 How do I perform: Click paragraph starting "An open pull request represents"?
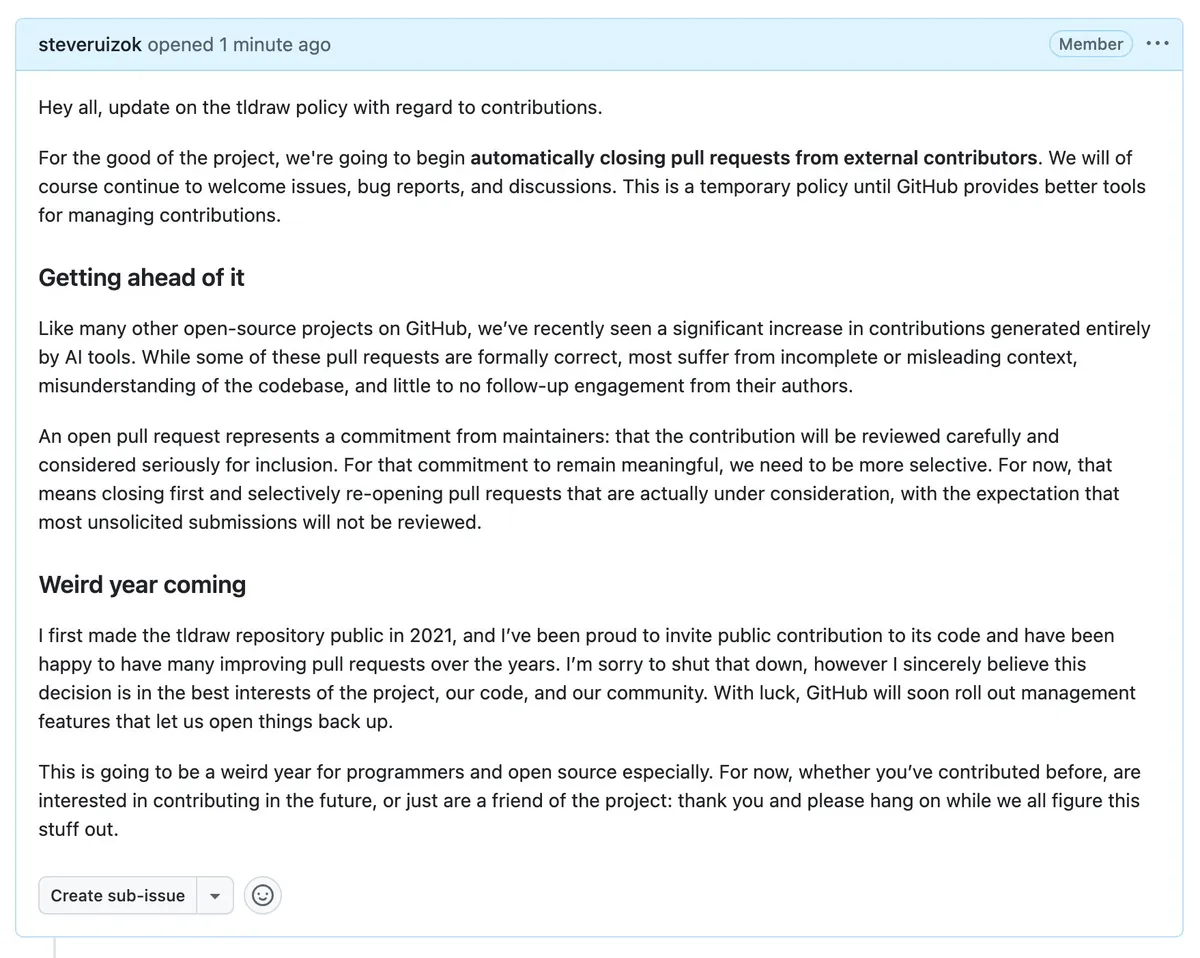point(579,479)
